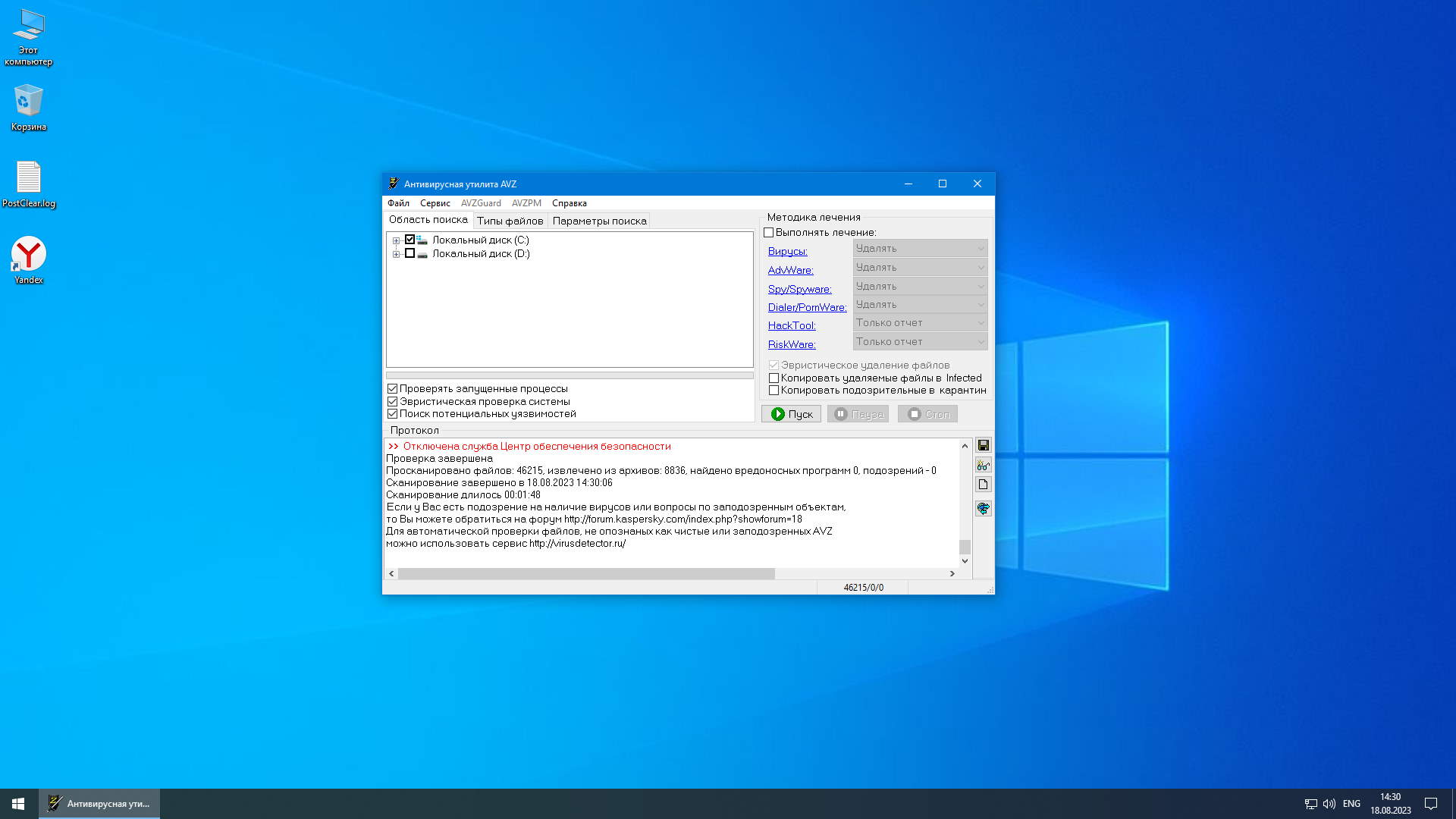Open the Сервис menu

435,203
